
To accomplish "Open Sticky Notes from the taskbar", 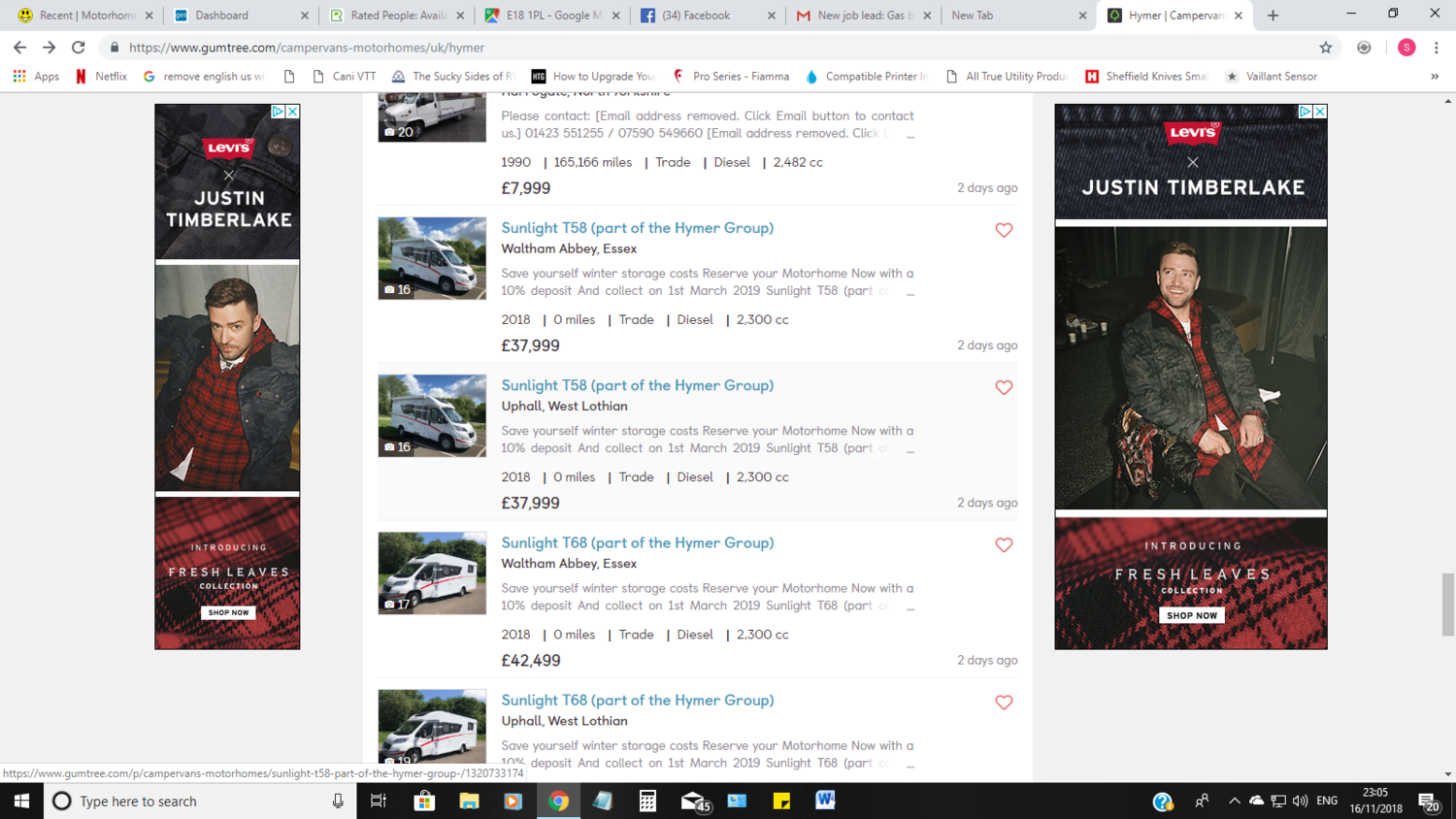I will coord(781,801).
